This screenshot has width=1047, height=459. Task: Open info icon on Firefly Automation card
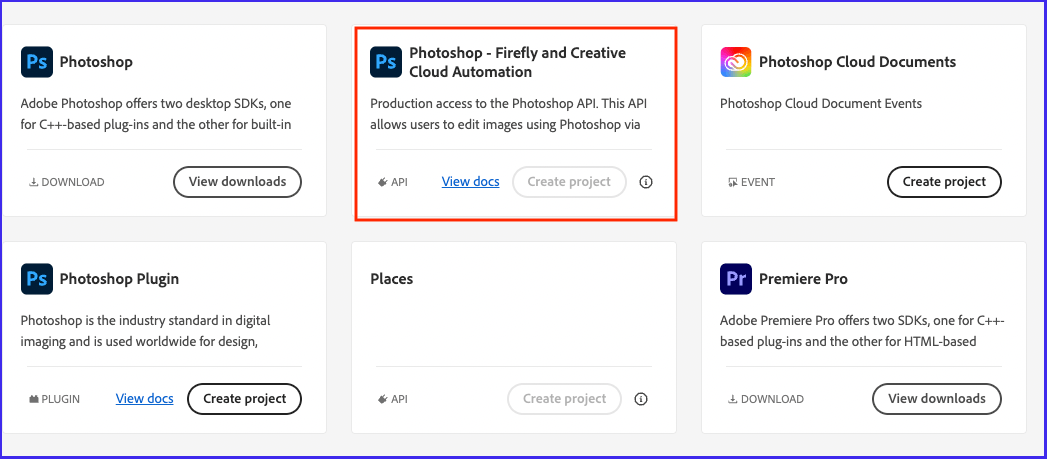[646, 182]
